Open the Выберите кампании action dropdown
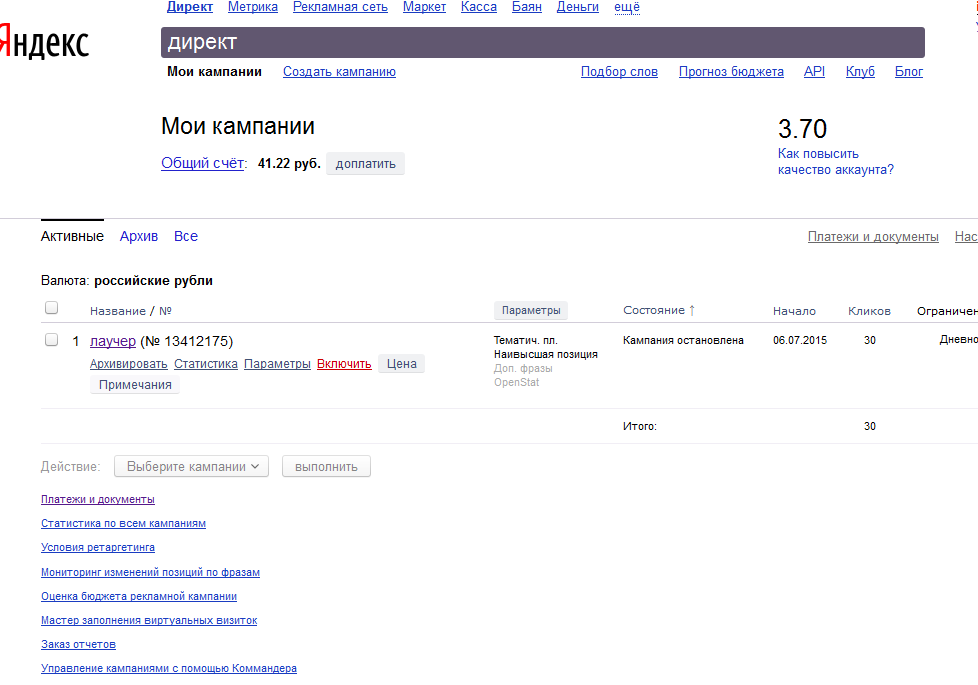 (191, 467)
